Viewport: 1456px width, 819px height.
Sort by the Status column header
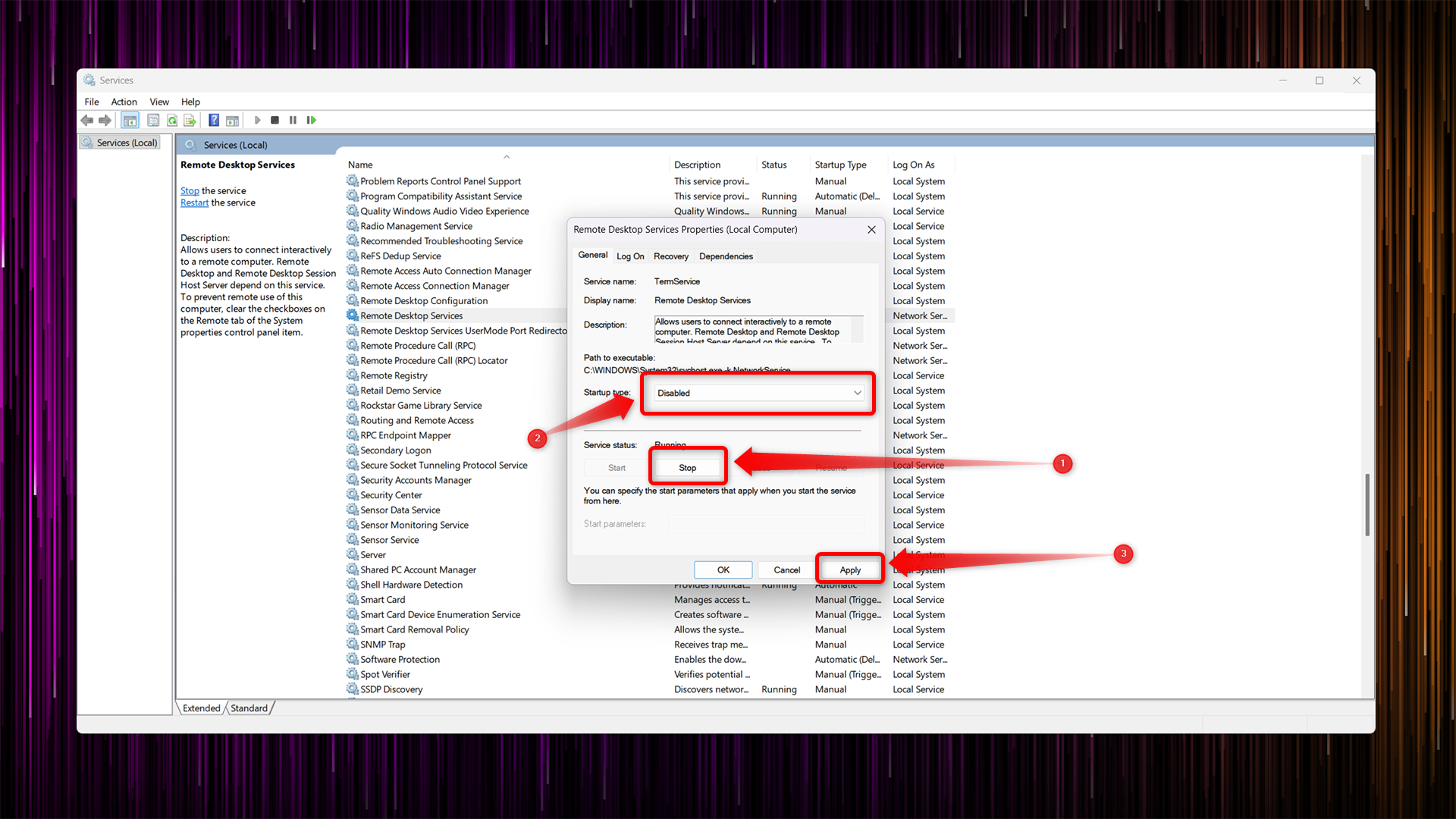pos(773,165)
